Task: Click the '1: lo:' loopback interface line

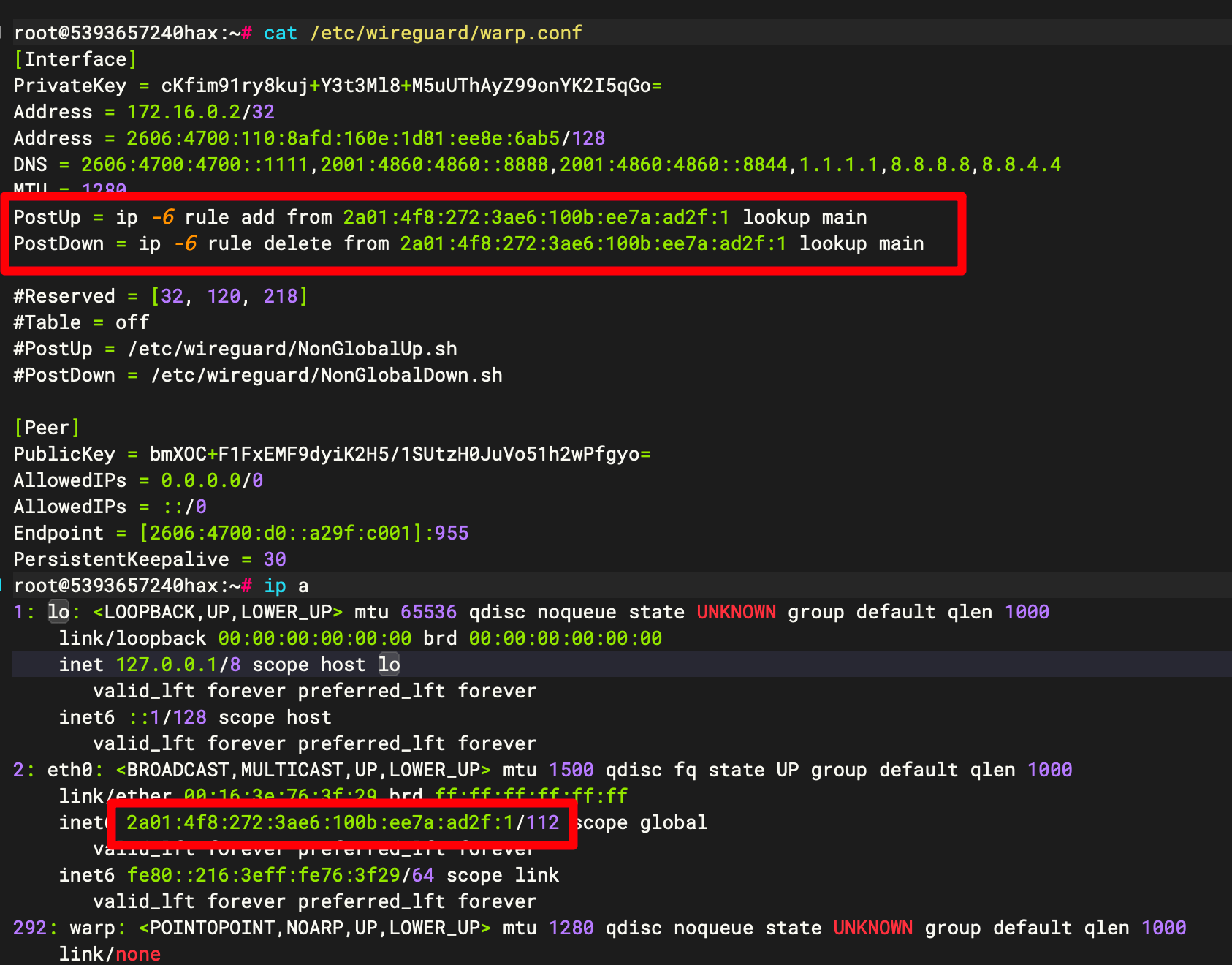Action: pos(531,612)
